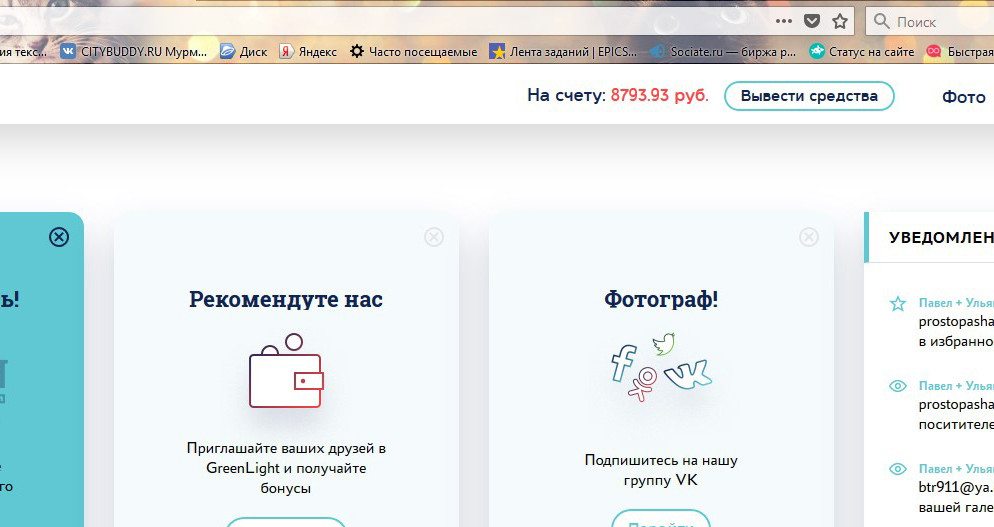The image size is (994, 527).
Task: Bookmark this page with the star icon
Action: [840, 21]
